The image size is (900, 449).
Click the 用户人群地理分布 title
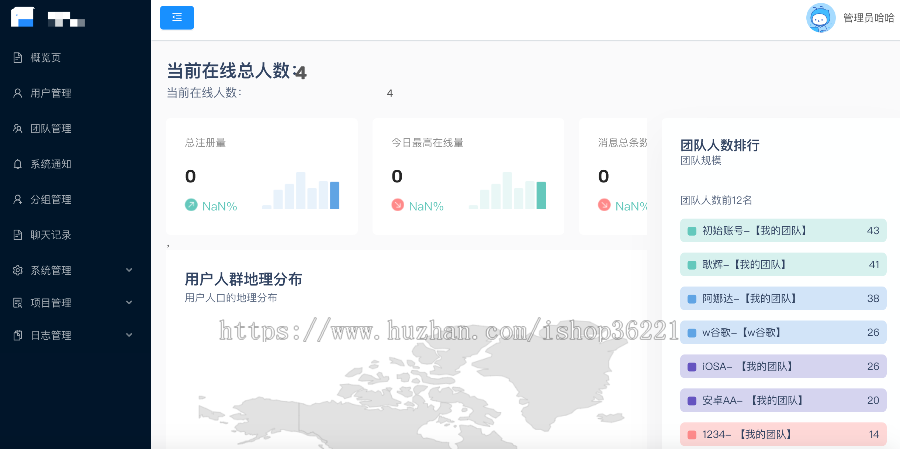point(243,280)
